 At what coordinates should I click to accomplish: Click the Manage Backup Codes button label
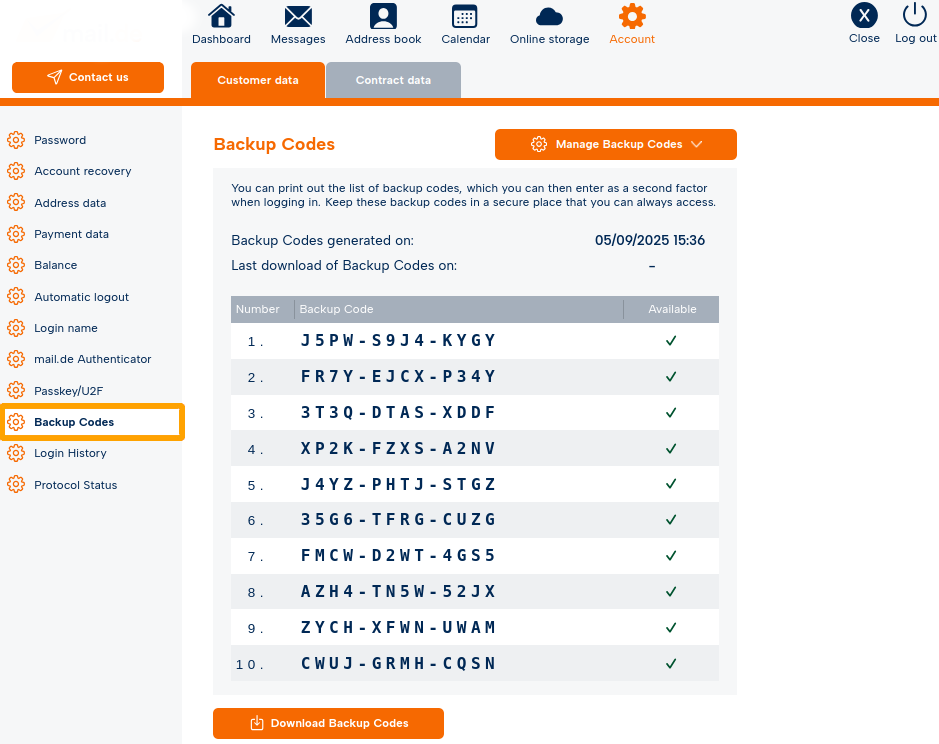coord(619,144)
